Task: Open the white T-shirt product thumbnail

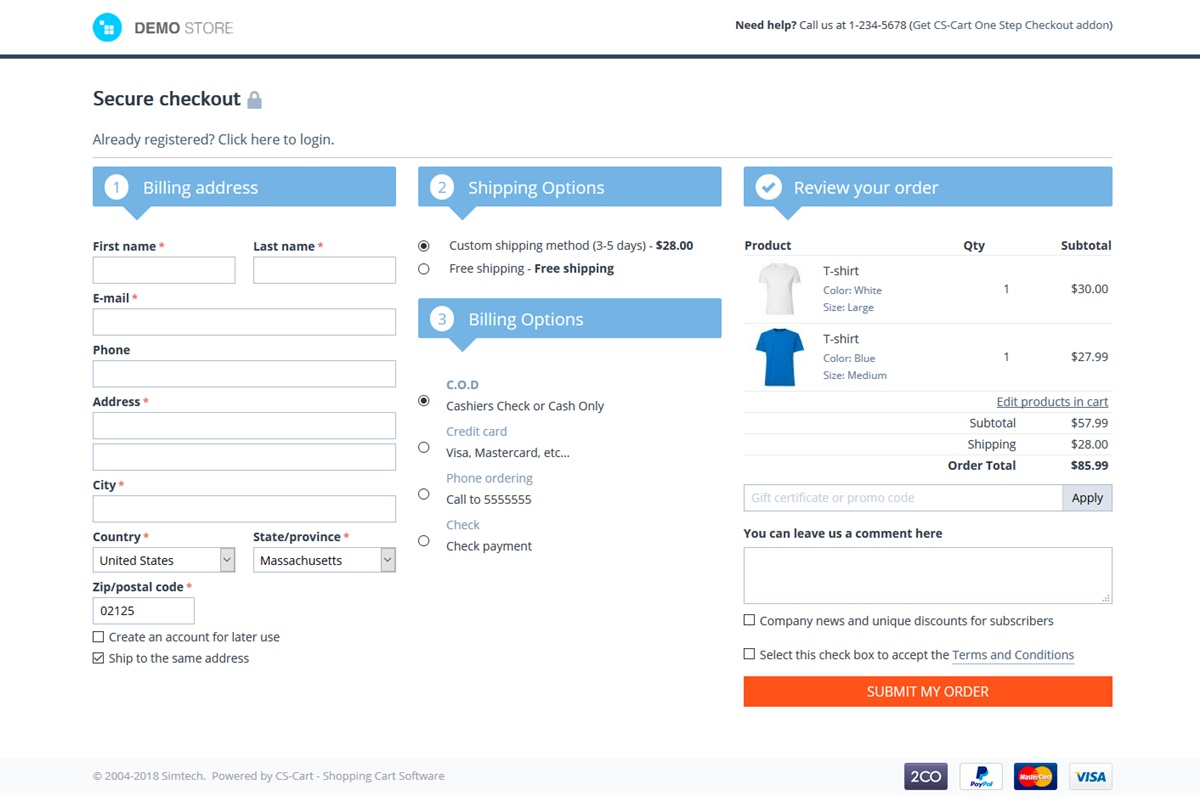Action: tap(780, 289)
